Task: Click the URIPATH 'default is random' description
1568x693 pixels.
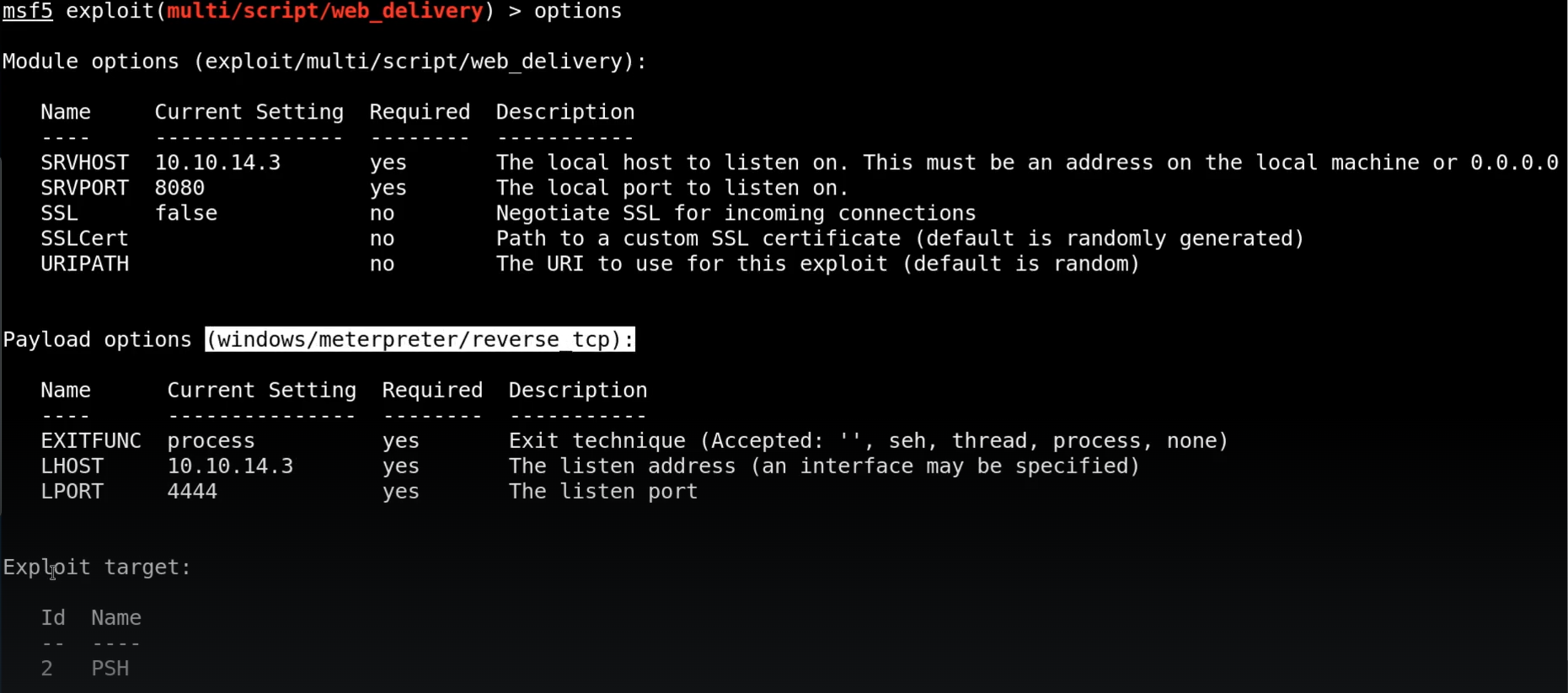Action: pyautogui.click(x=818, y=264)
